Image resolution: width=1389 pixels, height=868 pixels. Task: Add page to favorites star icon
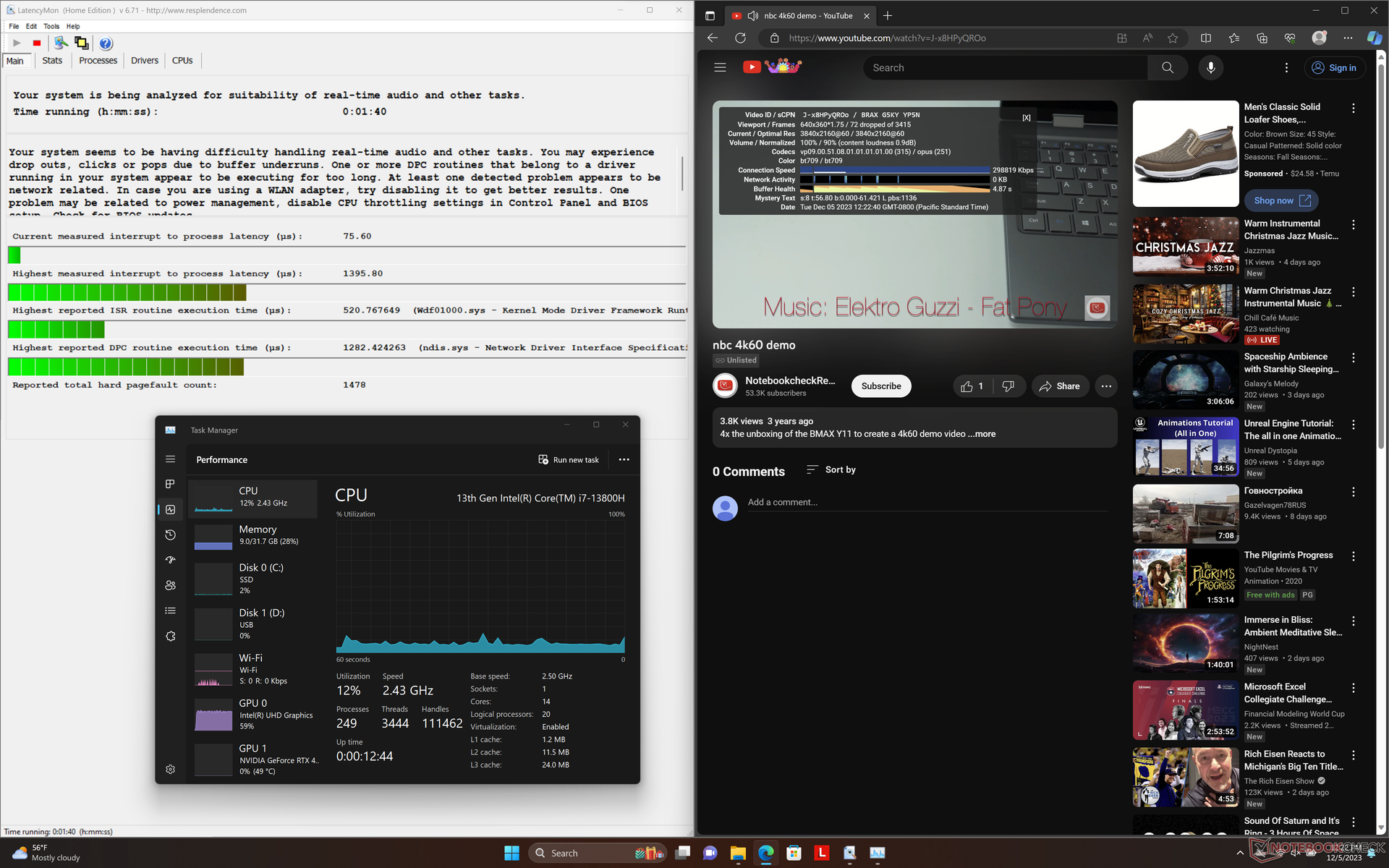[1173, 38]
